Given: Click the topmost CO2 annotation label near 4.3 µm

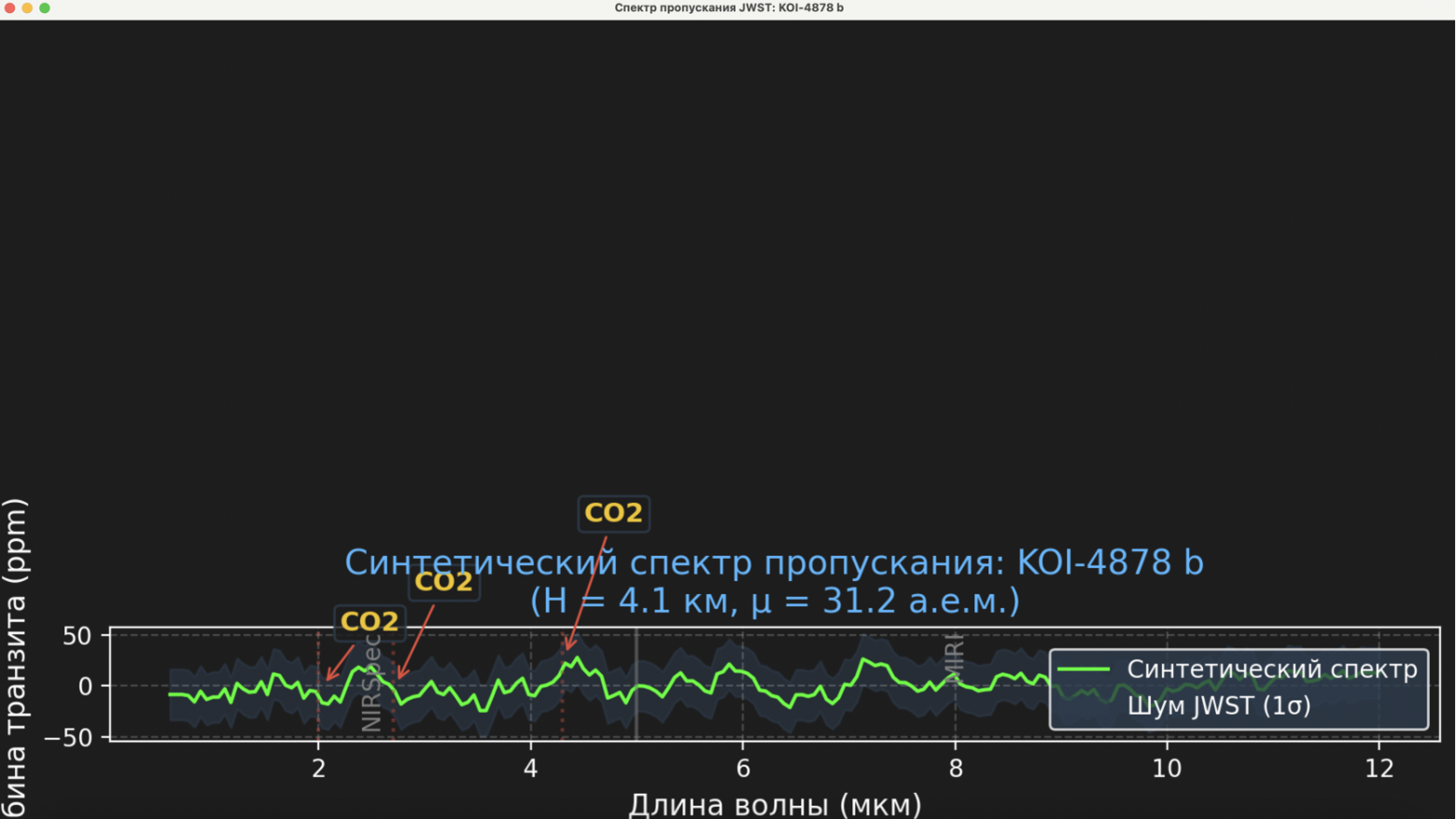Looking at the screenshot, I should pos(613,511).
